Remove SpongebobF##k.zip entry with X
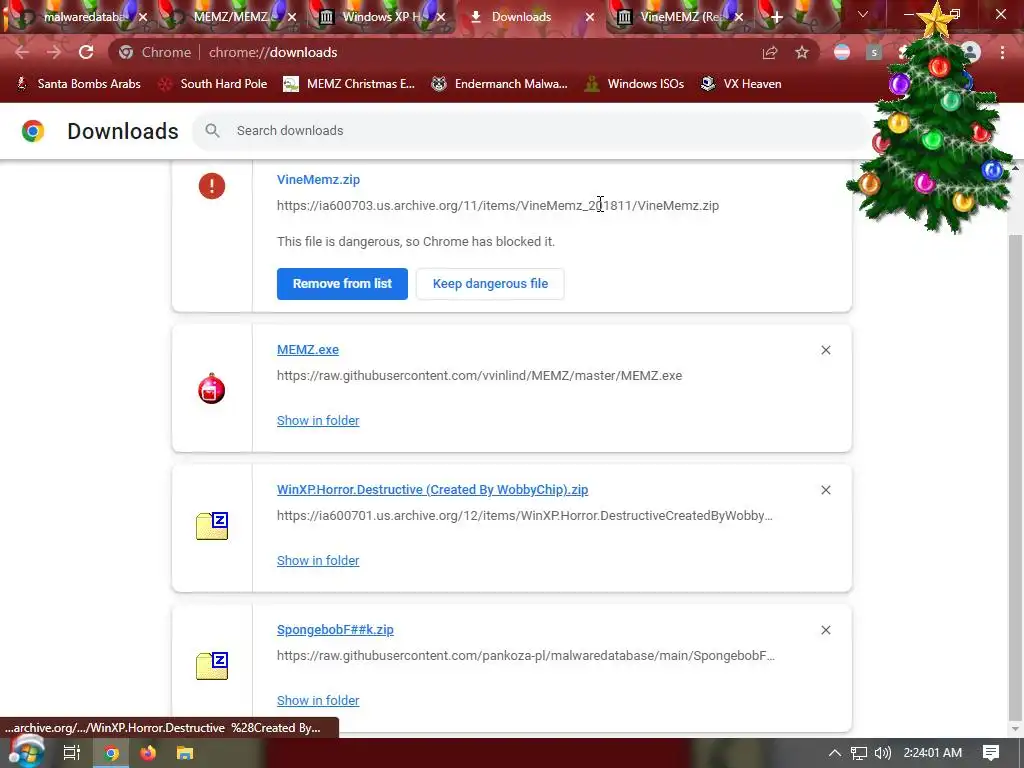 pyautogui.click(x=826, y=630)
